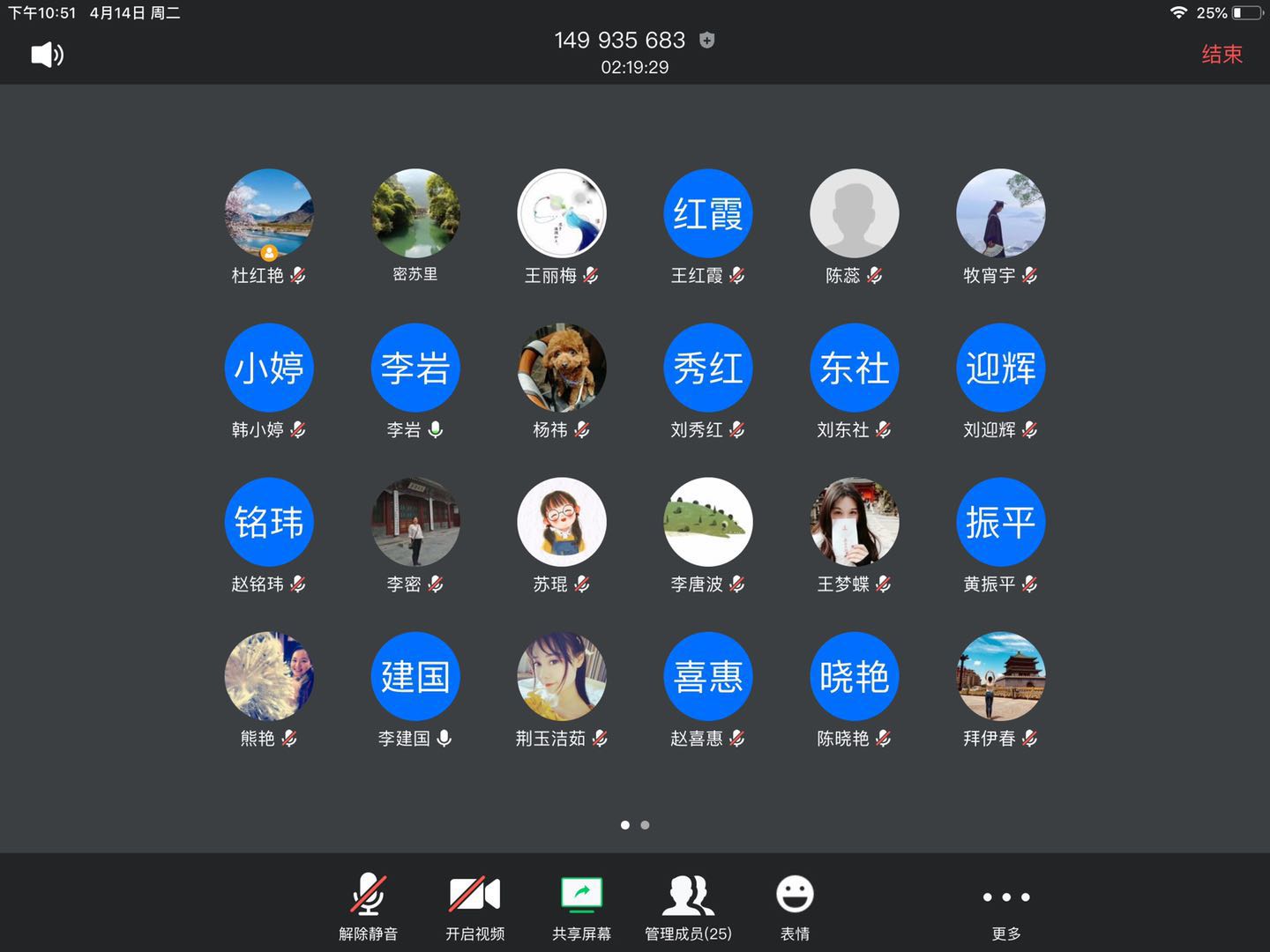Turn on camera with 开启视频
This screenshot has width=1270, height=952.
[474, 908]
